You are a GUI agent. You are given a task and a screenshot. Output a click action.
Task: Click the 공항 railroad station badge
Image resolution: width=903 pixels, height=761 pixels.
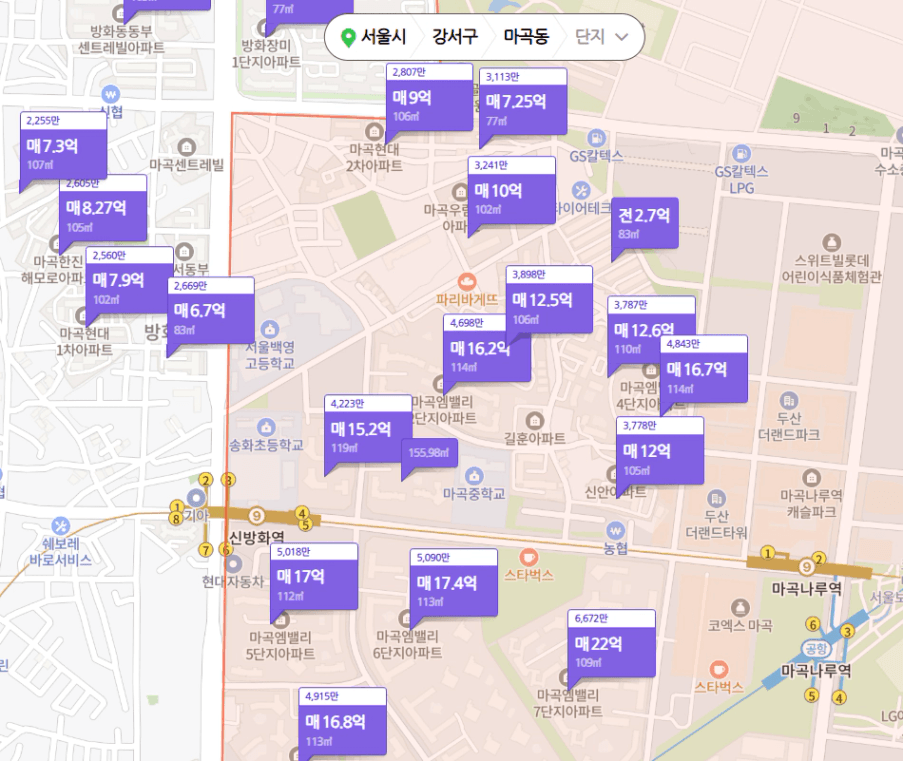pyautogui.click(x=815, y=649)
